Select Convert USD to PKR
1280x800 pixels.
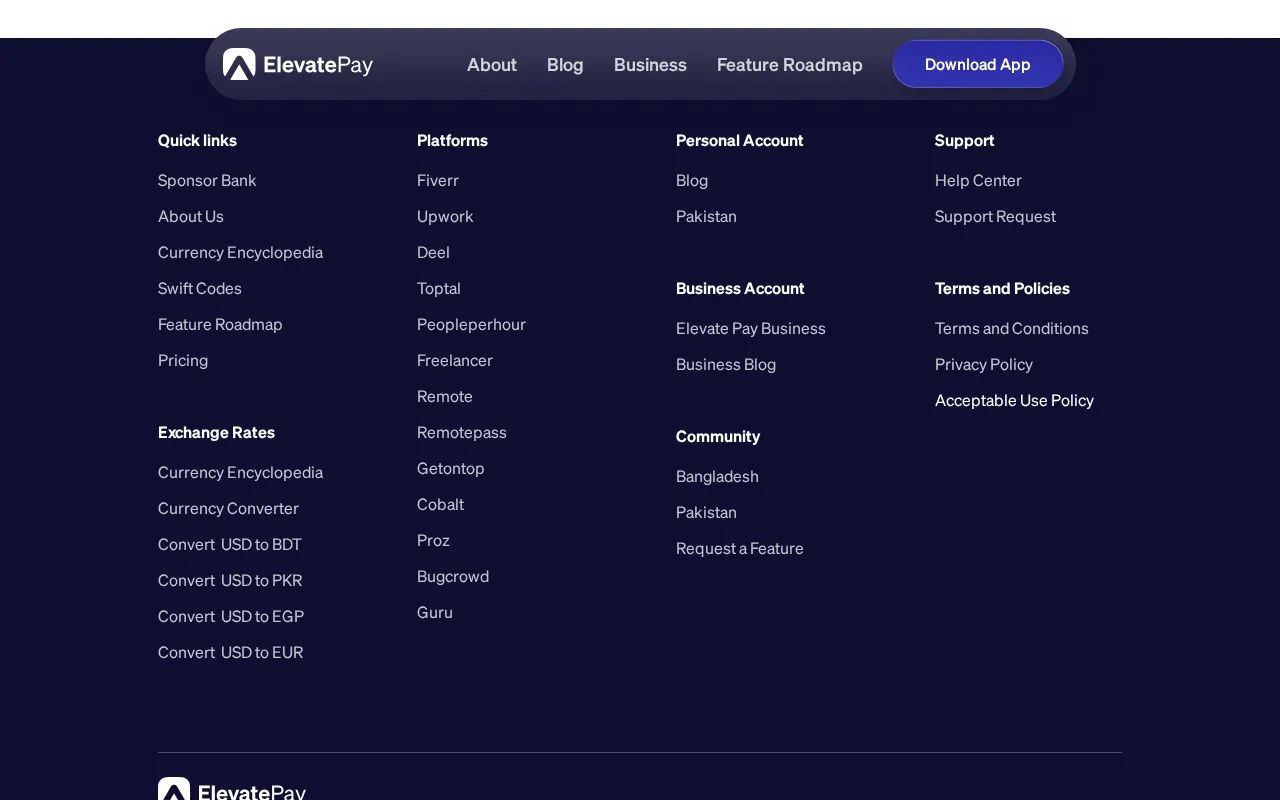230,580
